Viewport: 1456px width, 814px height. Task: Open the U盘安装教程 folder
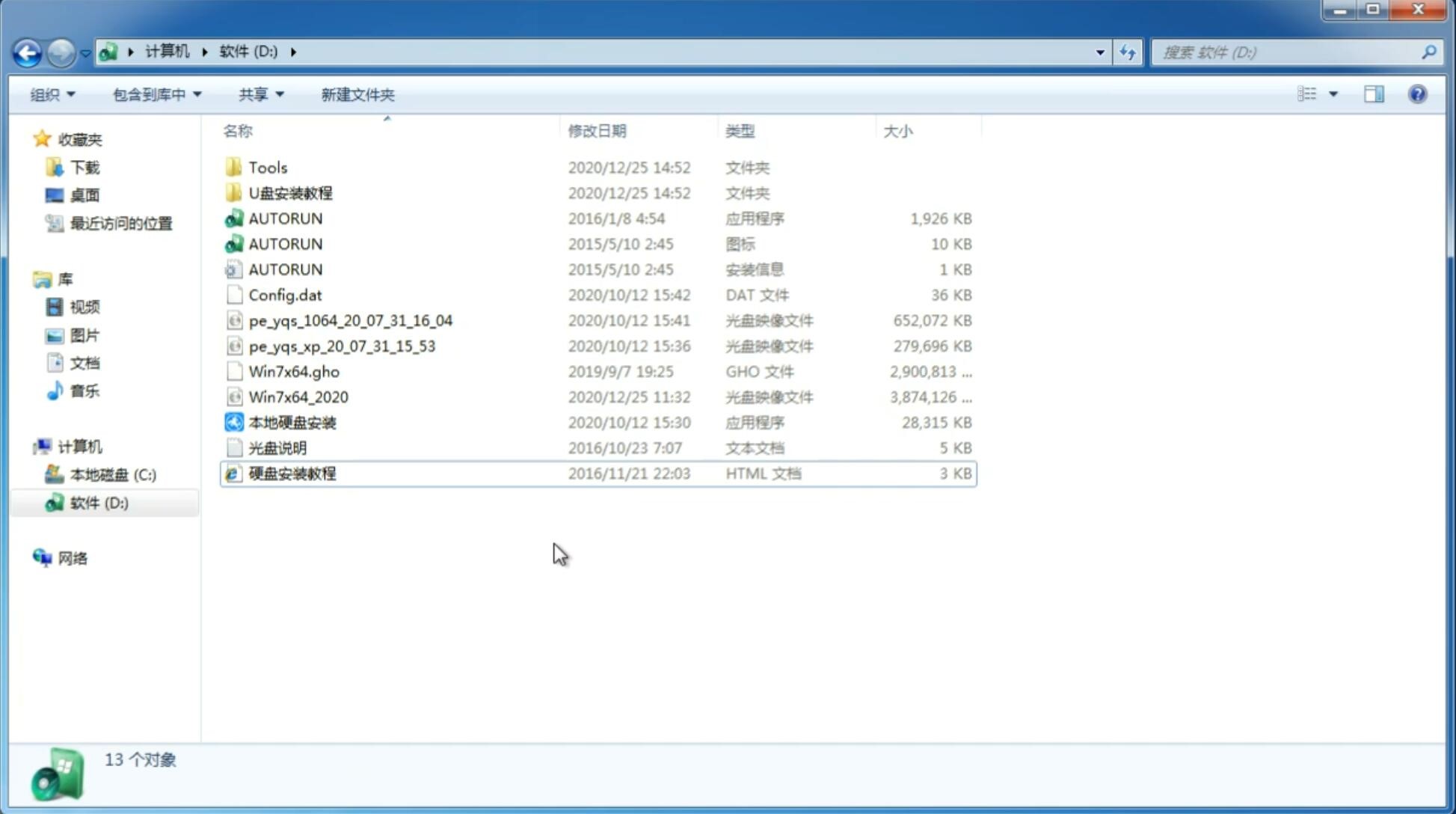pyautogui.click(x=290, y=192)
